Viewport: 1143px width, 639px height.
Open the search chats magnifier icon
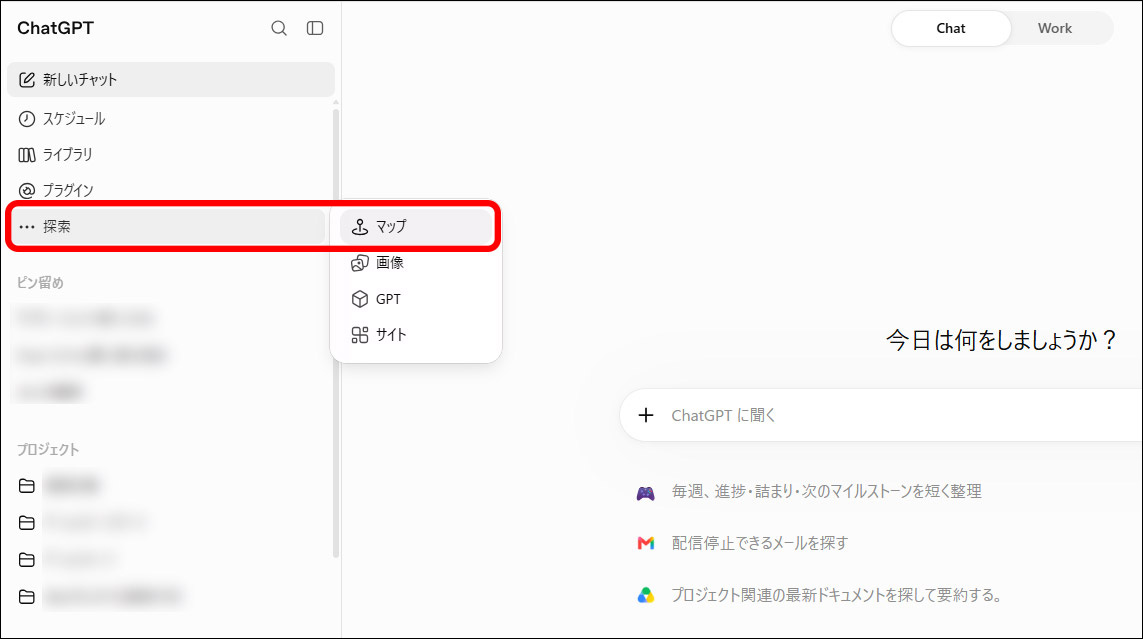click(278, 28)
